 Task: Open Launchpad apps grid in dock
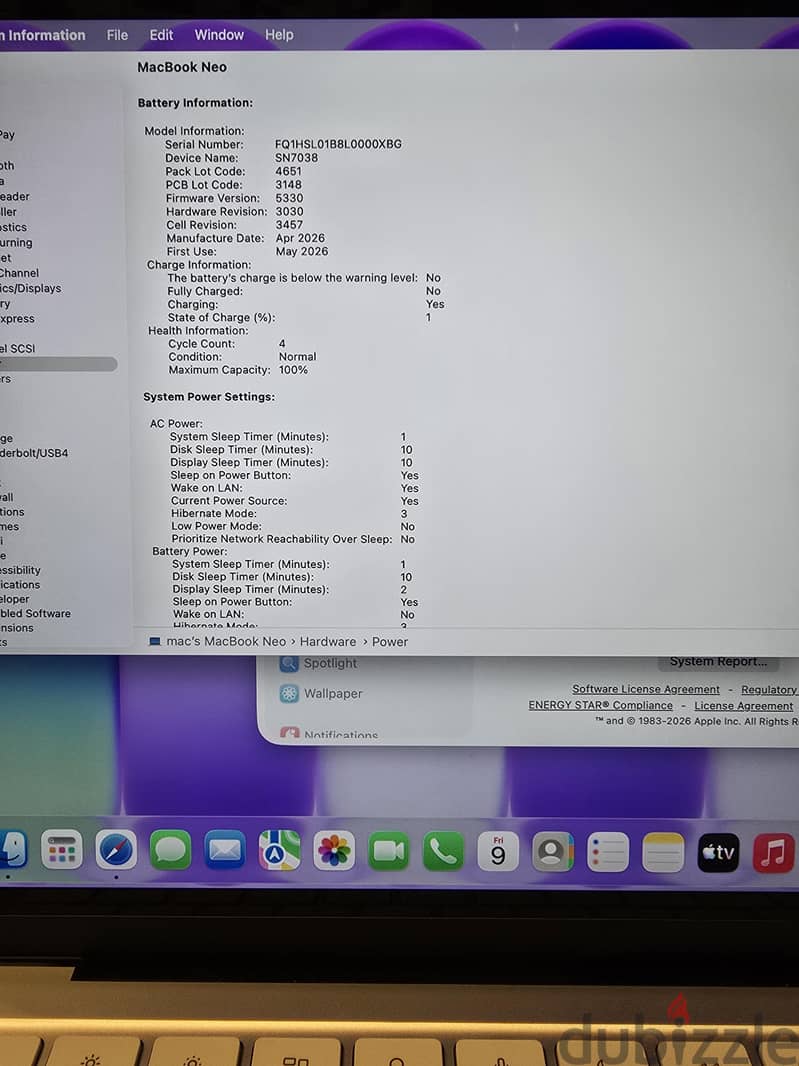[62, 849]
